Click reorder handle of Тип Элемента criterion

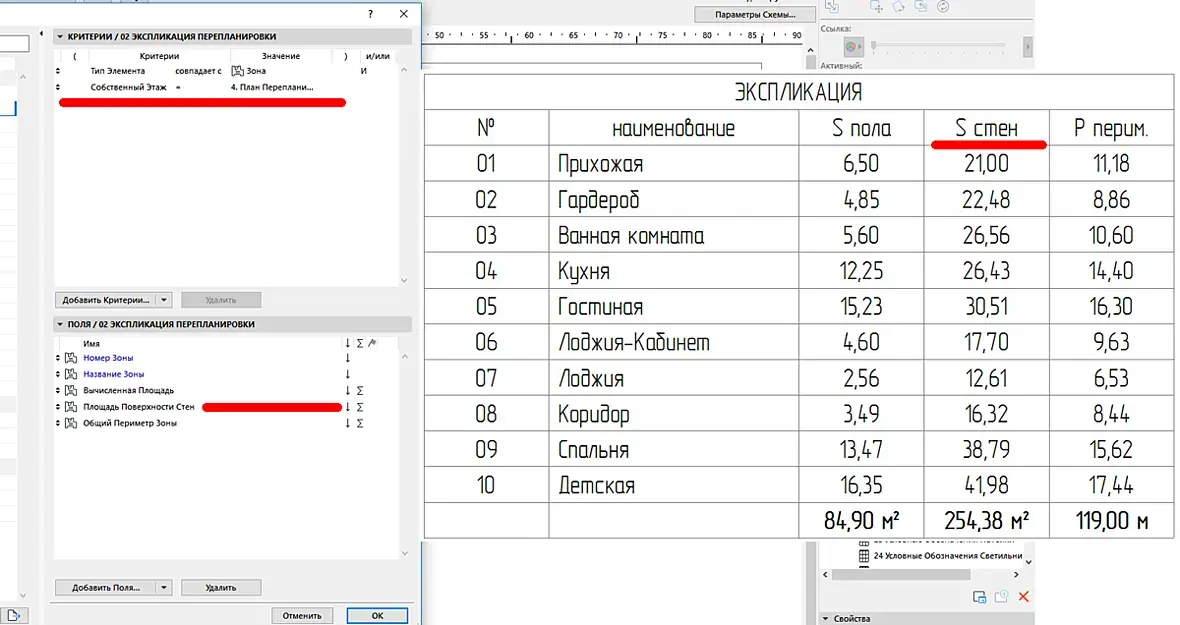click(58, 71)
